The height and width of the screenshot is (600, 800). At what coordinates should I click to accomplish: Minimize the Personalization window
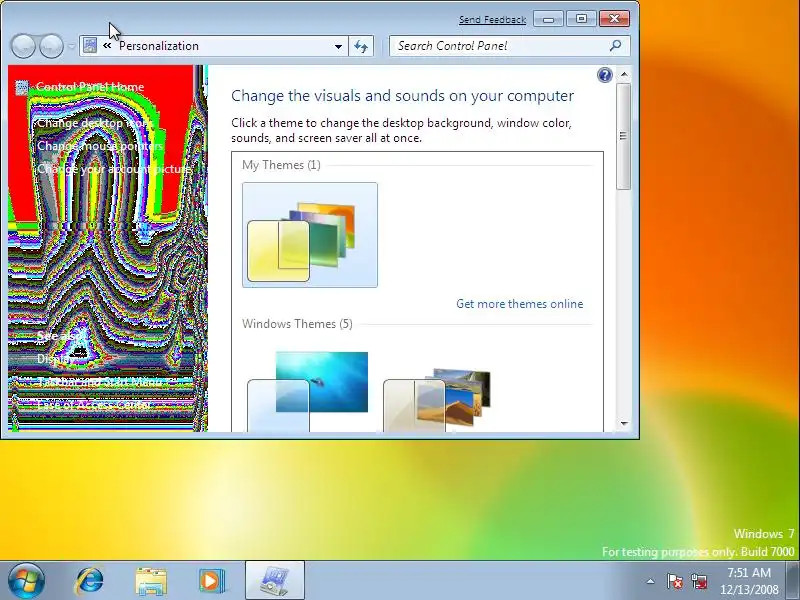548,19
